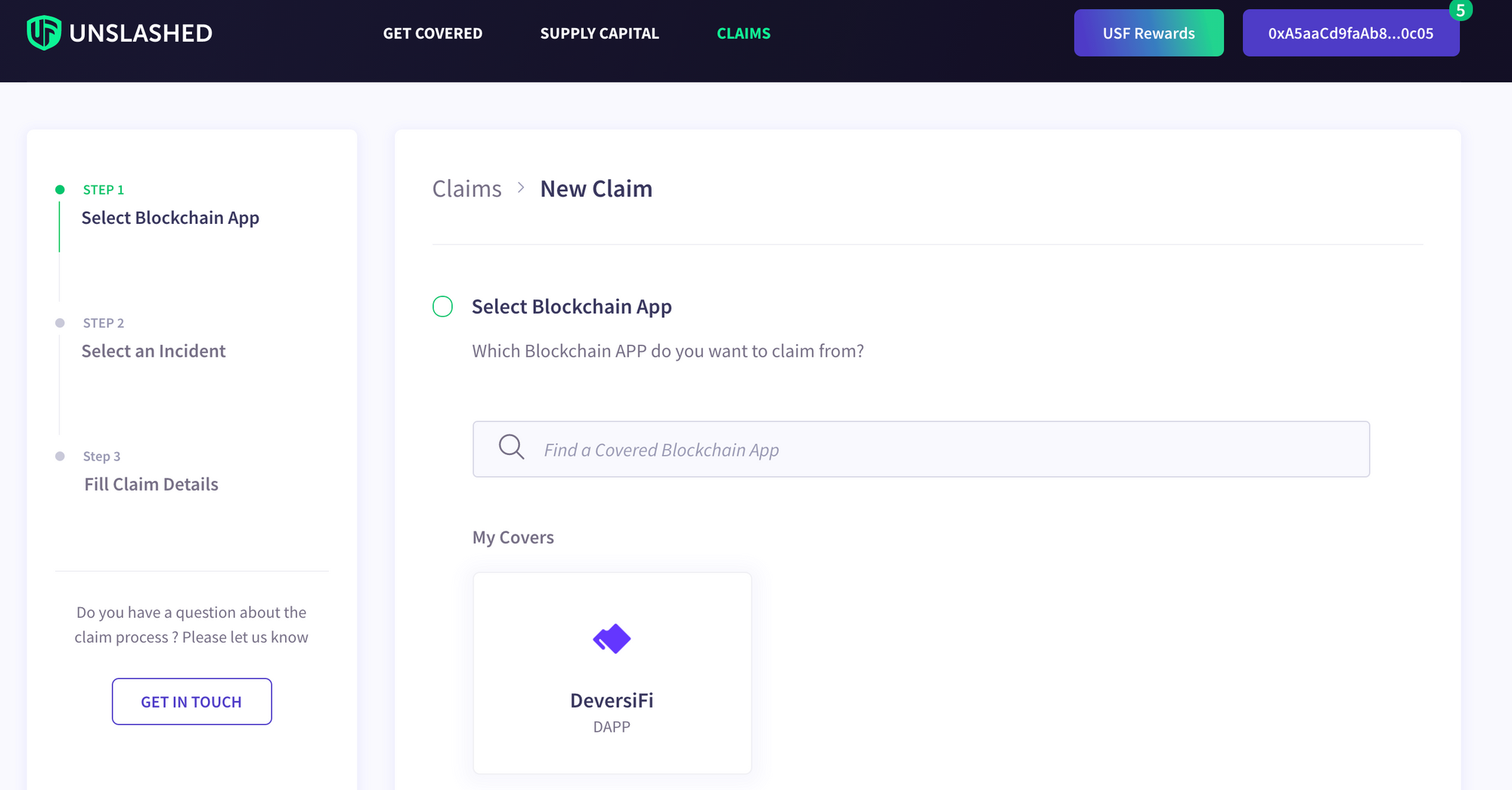Click the search magnifier icon
This screenshot has height=790, width=1512.
click(511, 447)
